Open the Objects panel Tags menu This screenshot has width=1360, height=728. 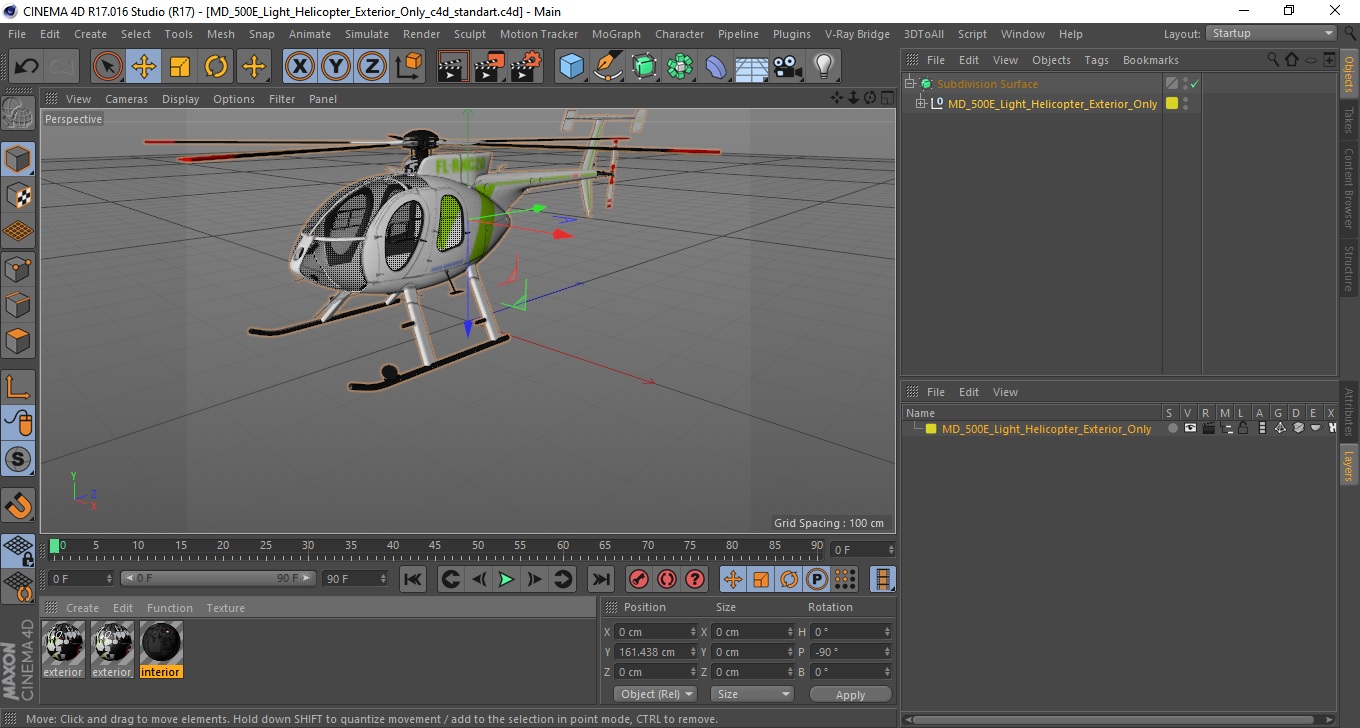point(1096,60)
